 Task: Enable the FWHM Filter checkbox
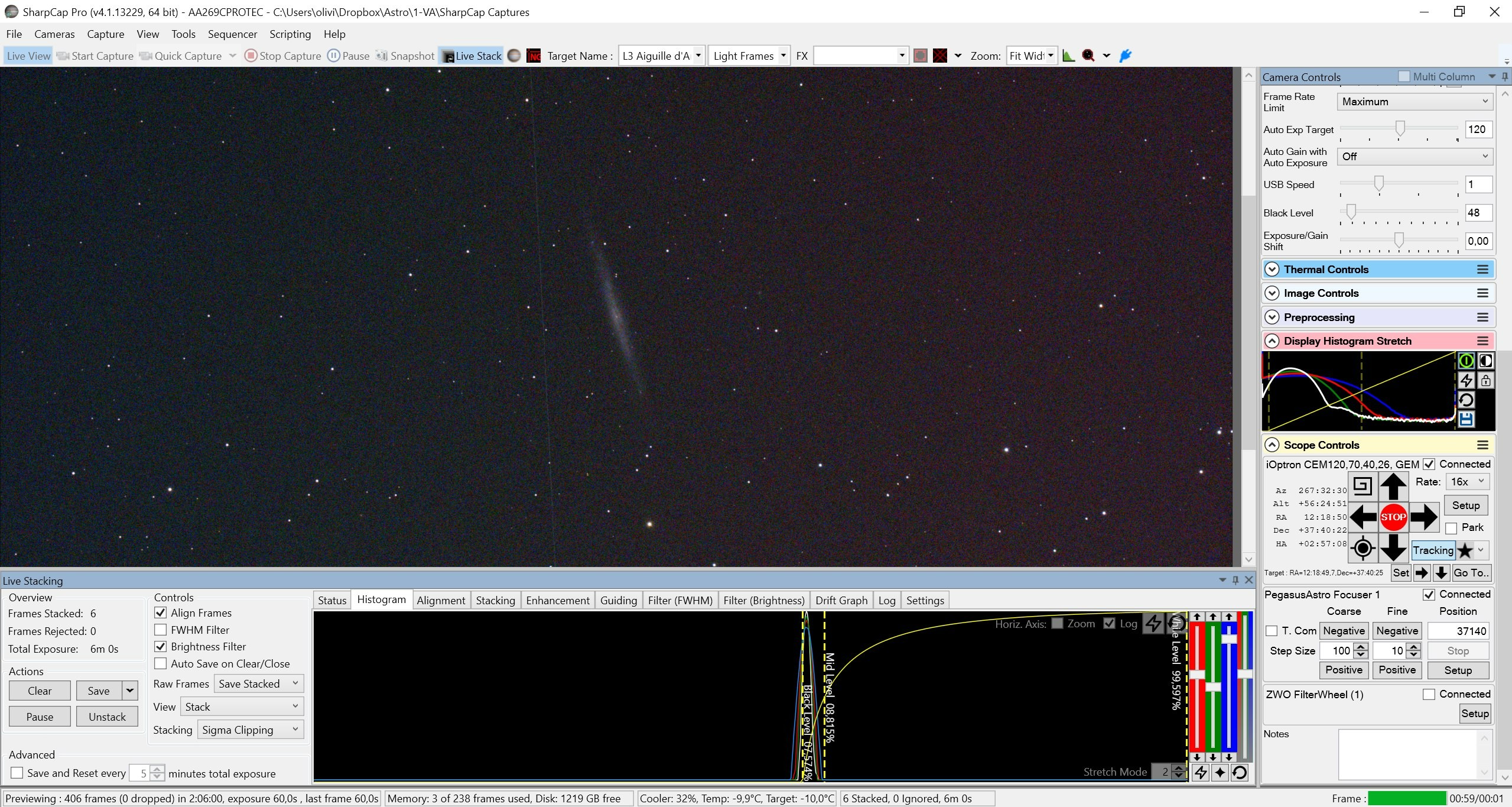click(x=160, y=630)
